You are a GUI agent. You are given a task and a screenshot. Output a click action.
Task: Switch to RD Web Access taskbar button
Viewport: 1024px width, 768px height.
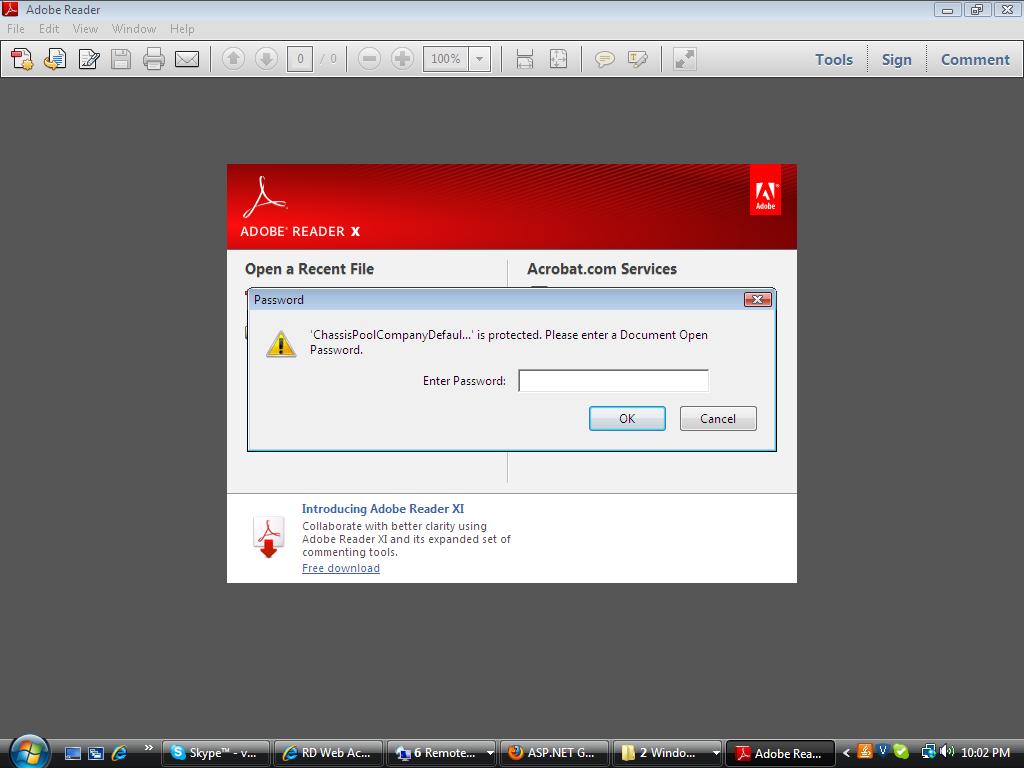point(328,753)
